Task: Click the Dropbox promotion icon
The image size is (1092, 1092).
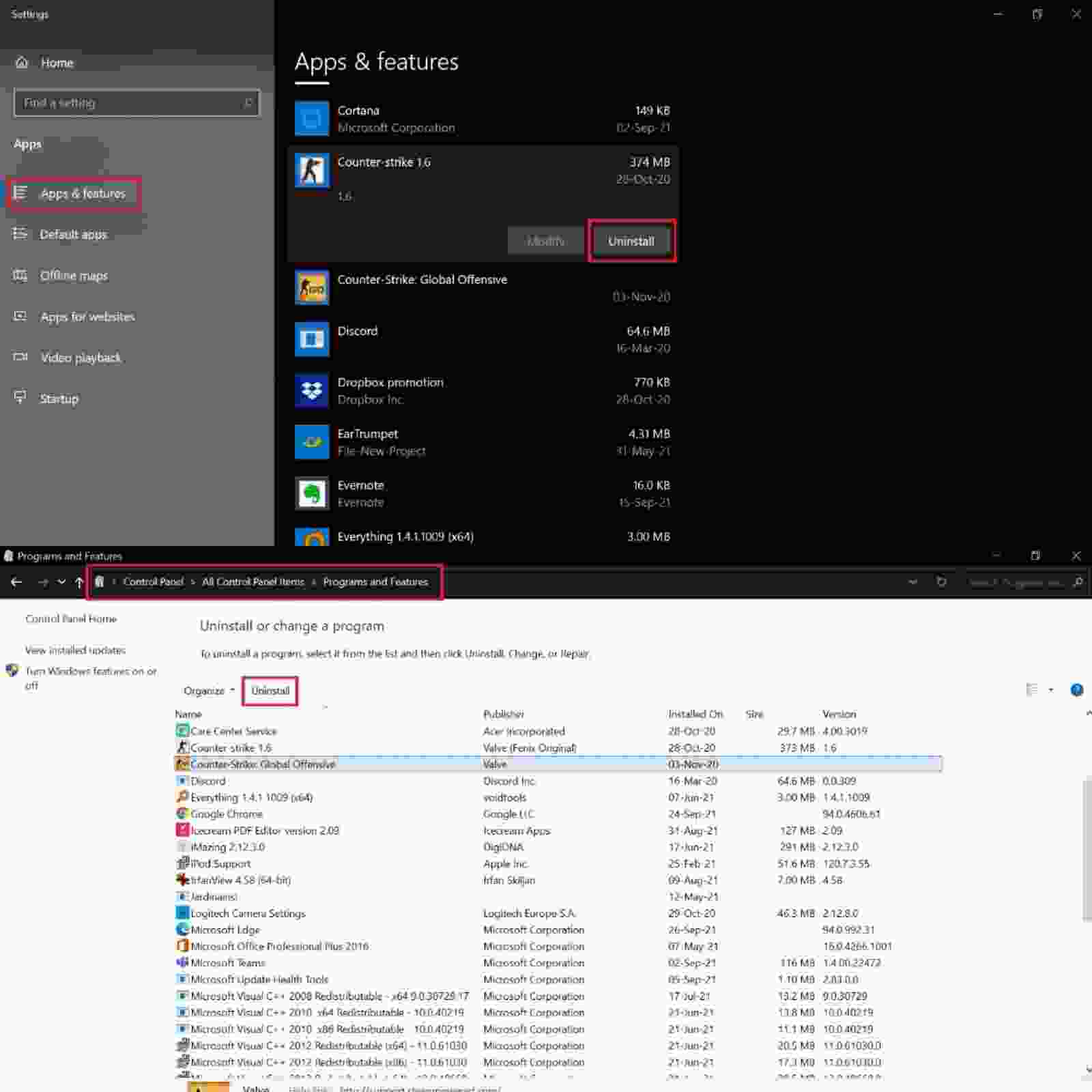Action: (x=312, y=390)
